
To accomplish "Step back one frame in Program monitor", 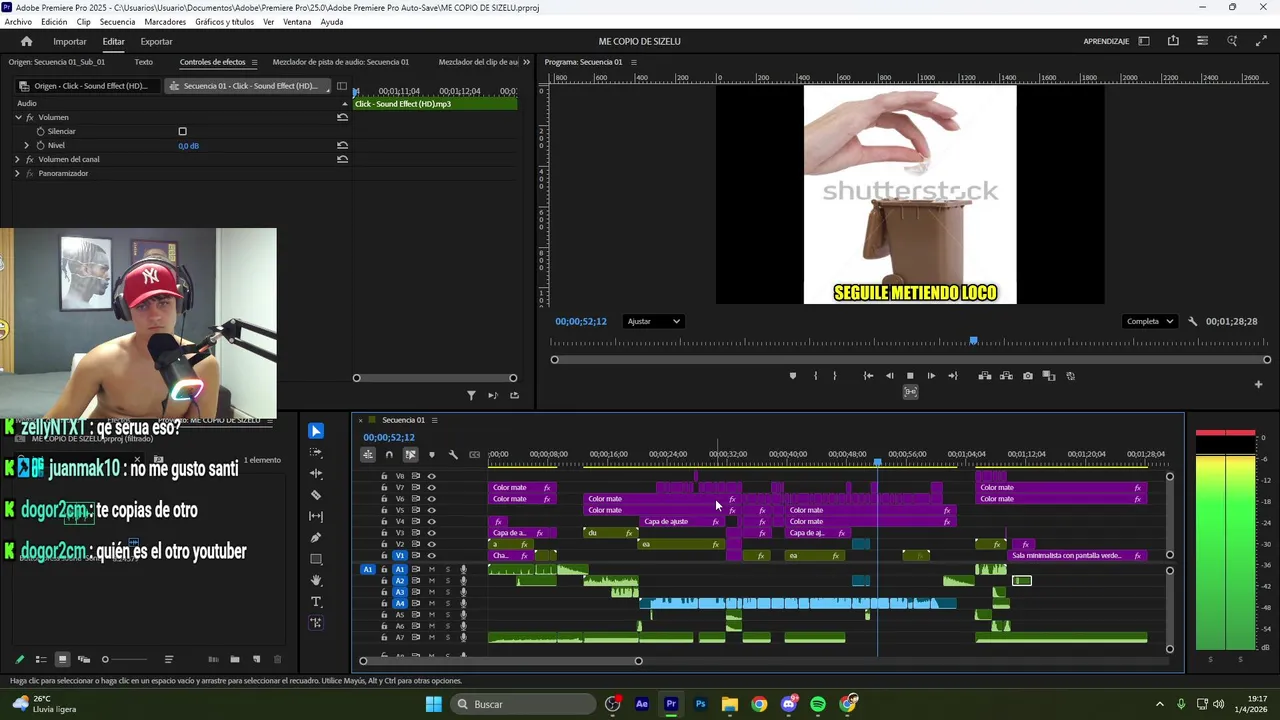I will pyautogui.click(x=889, y=376).
